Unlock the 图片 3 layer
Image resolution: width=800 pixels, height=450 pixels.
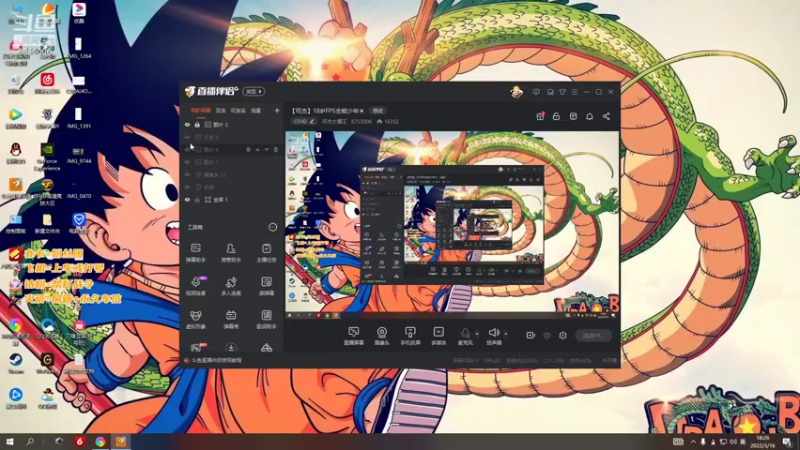[x=197, y=124]
